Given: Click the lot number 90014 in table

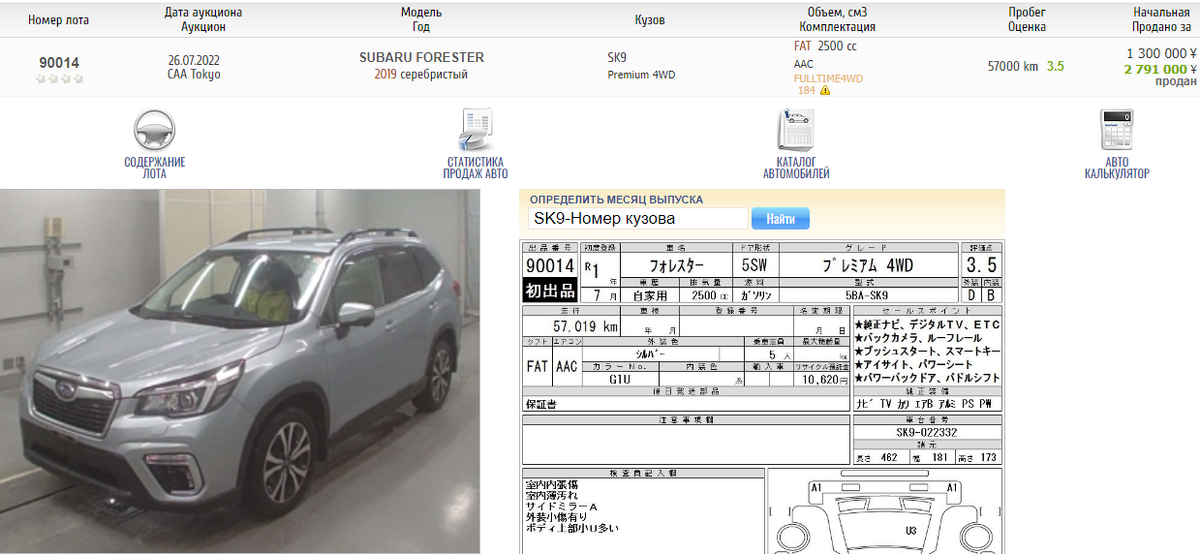Looking at the screenshot, I should tap(59, 62).
